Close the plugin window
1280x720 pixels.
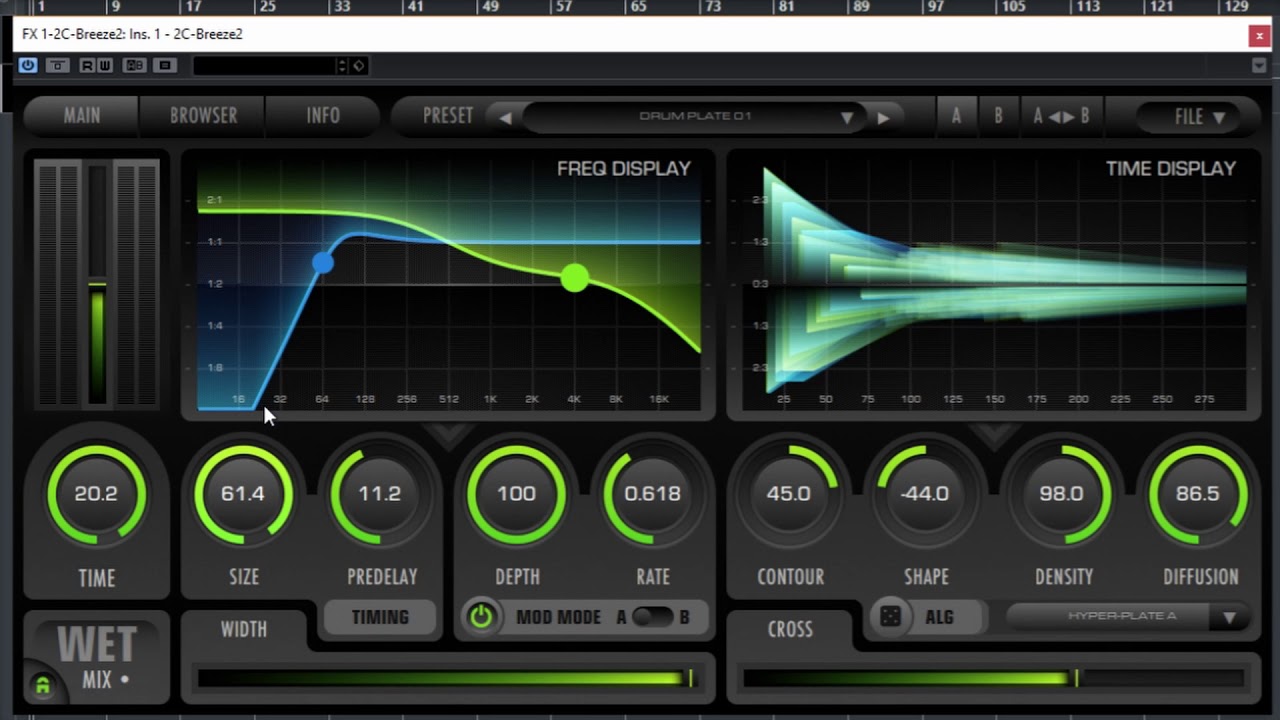point(1259,35)
